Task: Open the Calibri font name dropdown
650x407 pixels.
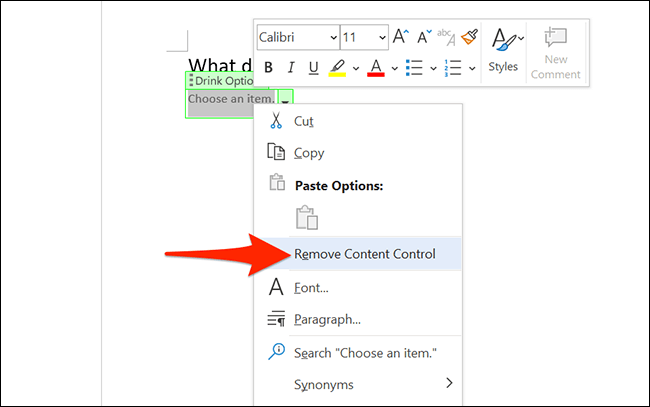Action: pyautogui.click(x=298, y=37)
